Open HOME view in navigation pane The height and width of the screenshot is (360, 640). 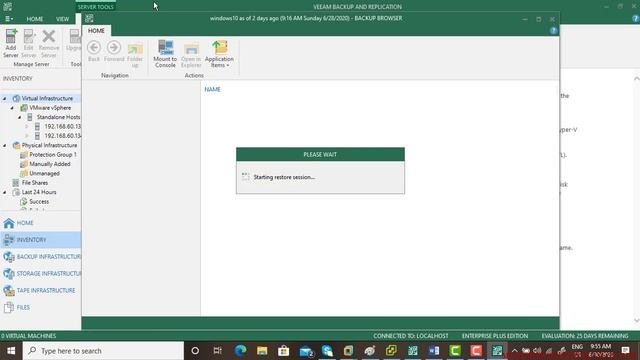pyautogui.click(x=40, y=223)
